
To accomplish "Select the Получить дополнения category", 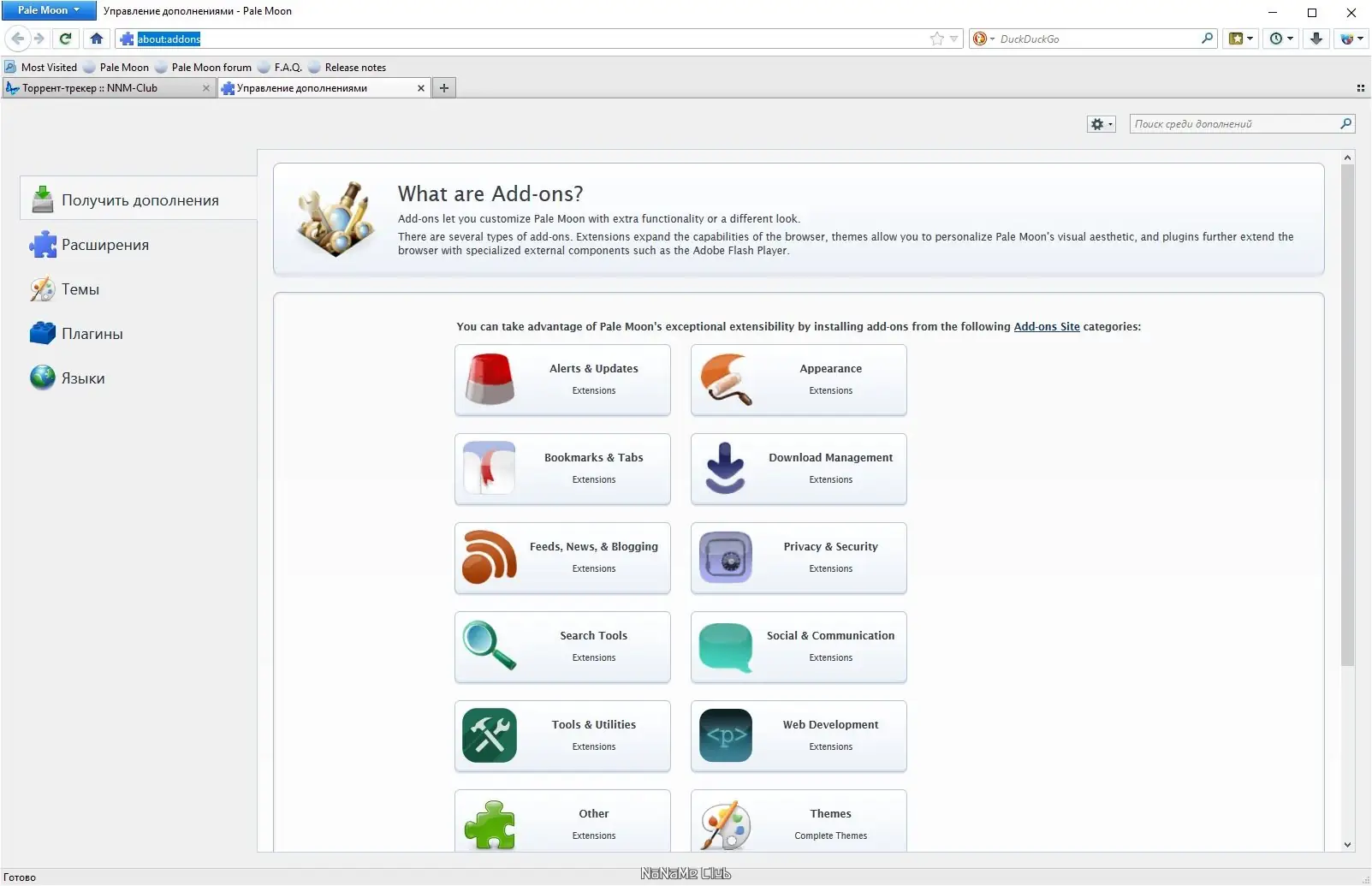I will pos(139,199).
